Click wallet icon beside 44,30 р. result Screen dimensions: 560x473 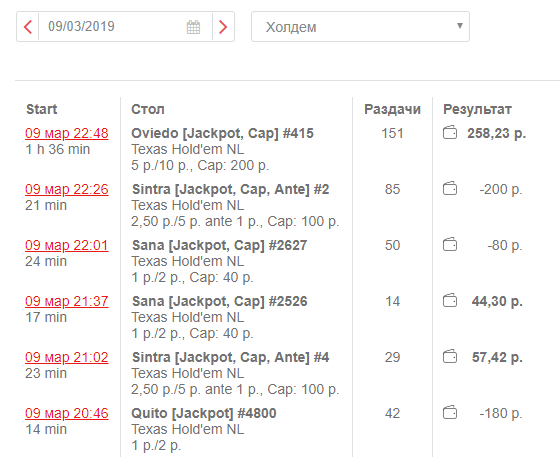click(450, 300)
